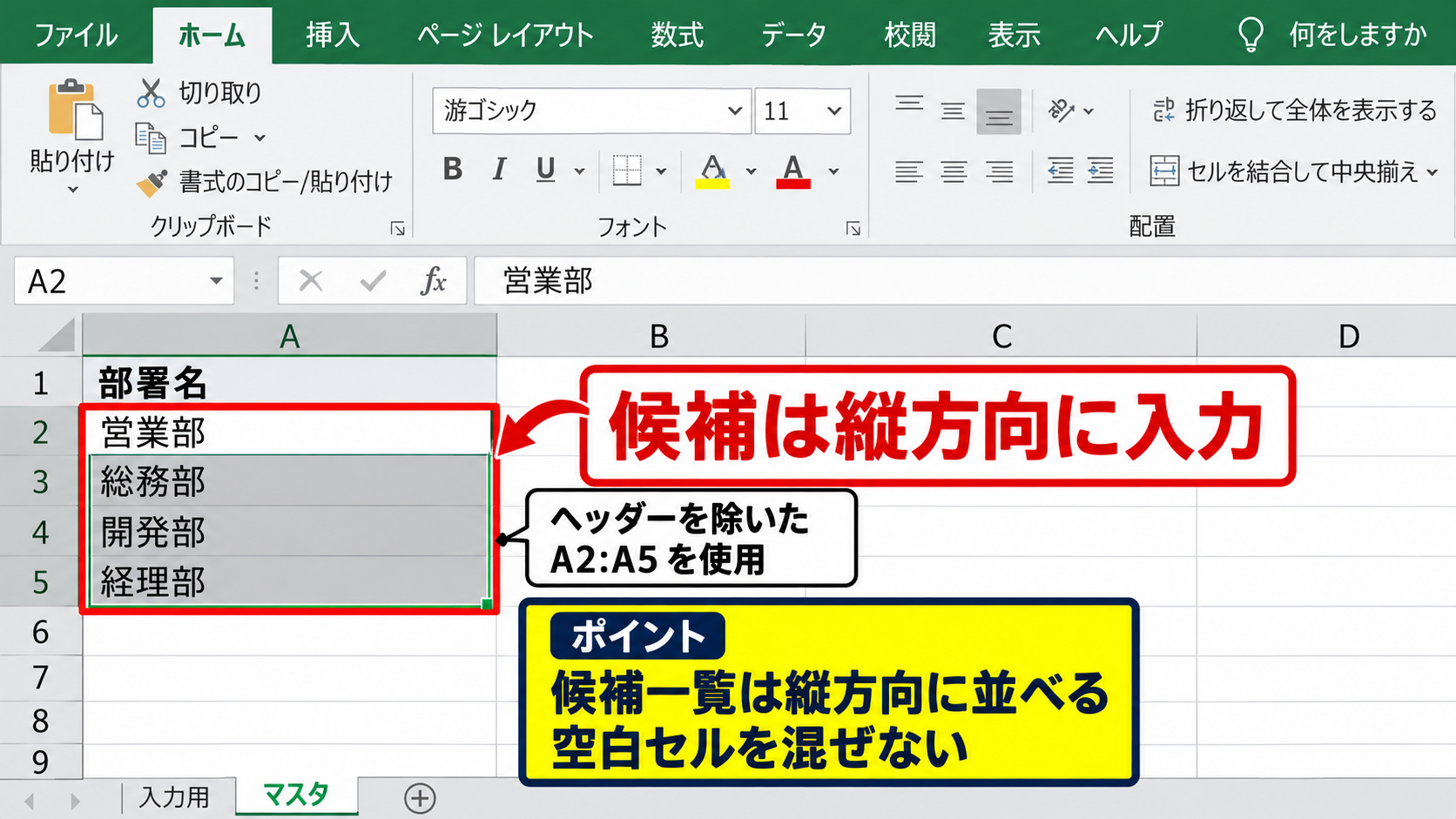1456x819 pixels.
Task: Apply the cell borders icon
Action: (627, 171)
